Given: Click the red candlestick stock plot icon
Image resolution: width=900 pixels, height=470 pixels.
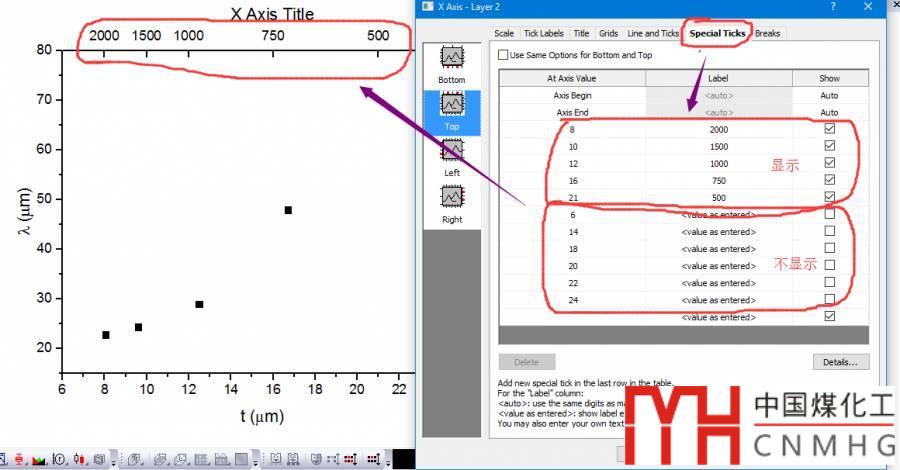Looking at the screenshot, I should 79,459.
